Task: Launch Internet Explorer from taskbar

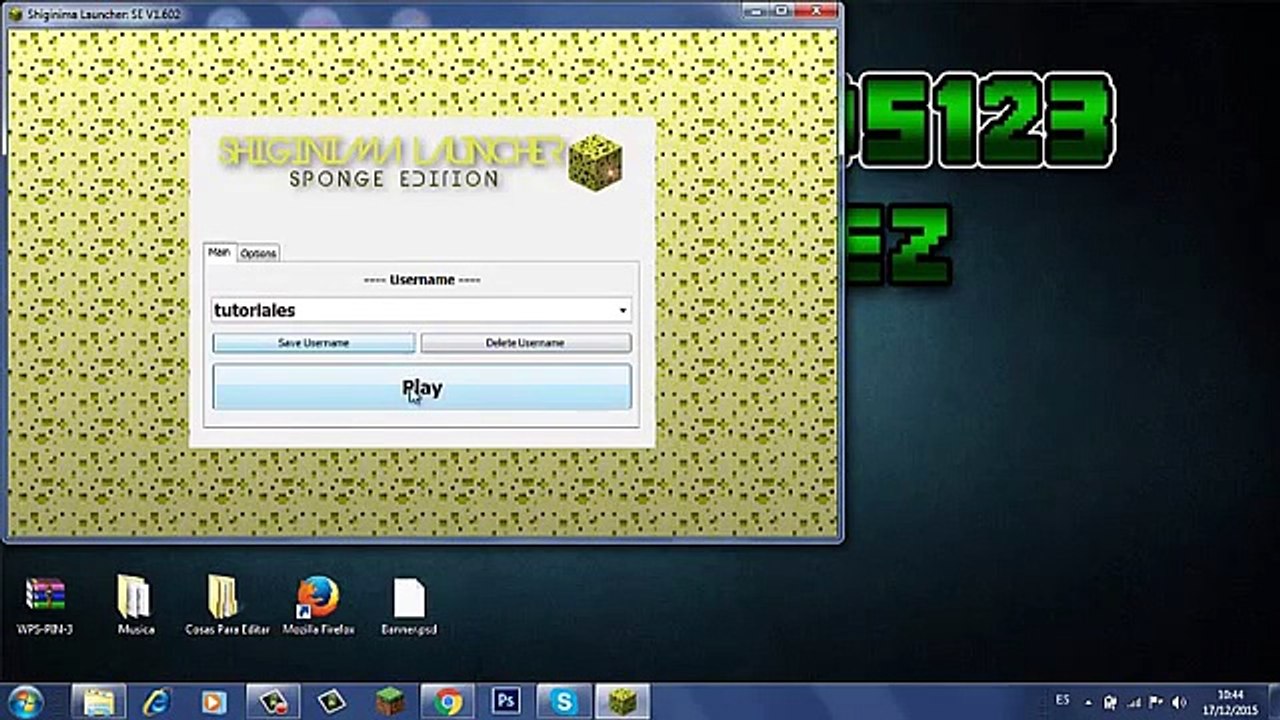Action: 156,702
